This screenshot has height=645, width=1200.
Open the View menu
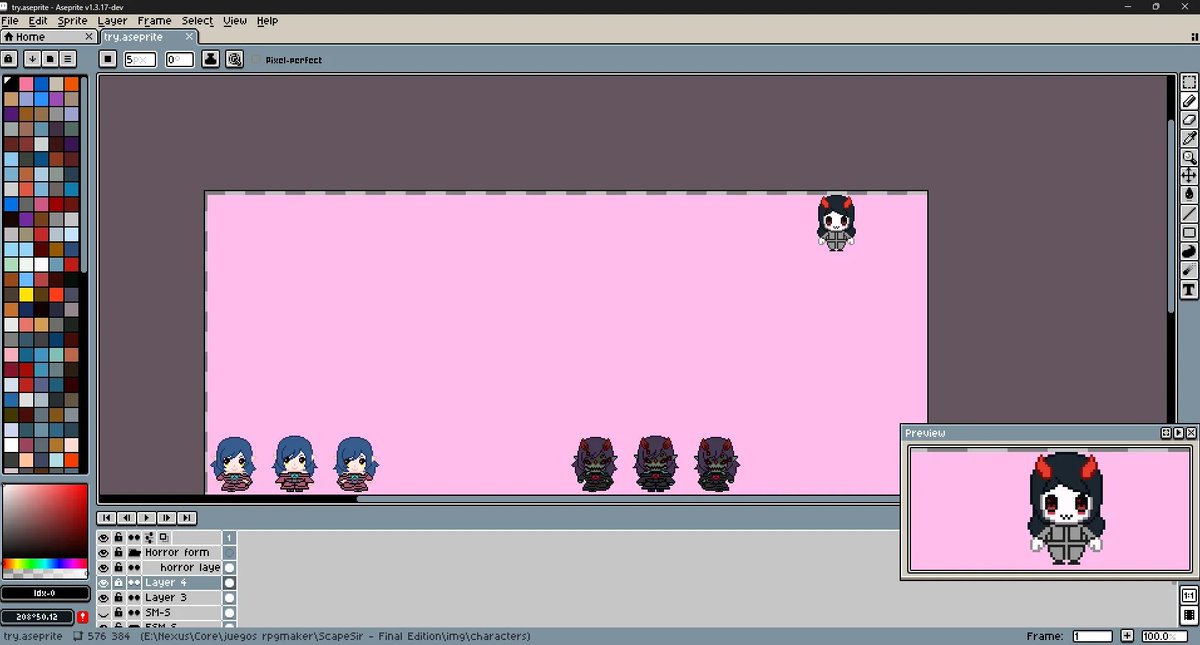tap(235, 20)
